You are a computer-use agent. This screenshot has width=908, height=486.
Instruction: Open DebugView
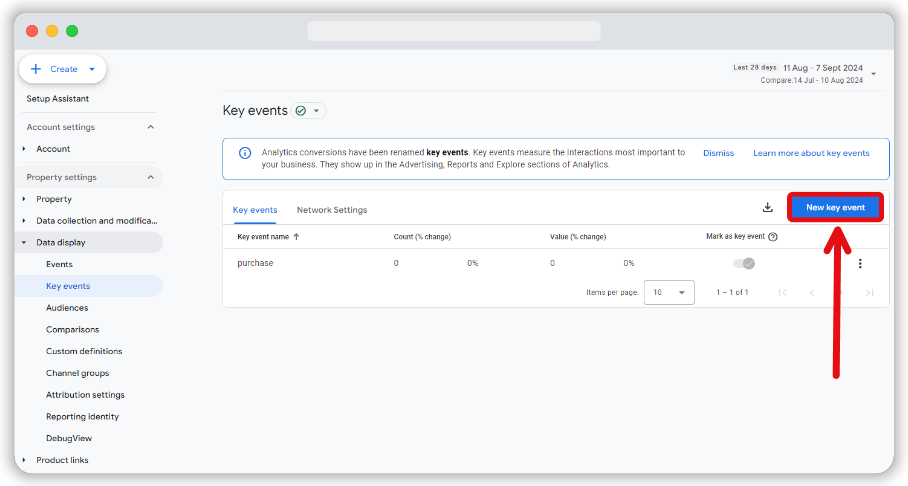click(69, 439)
